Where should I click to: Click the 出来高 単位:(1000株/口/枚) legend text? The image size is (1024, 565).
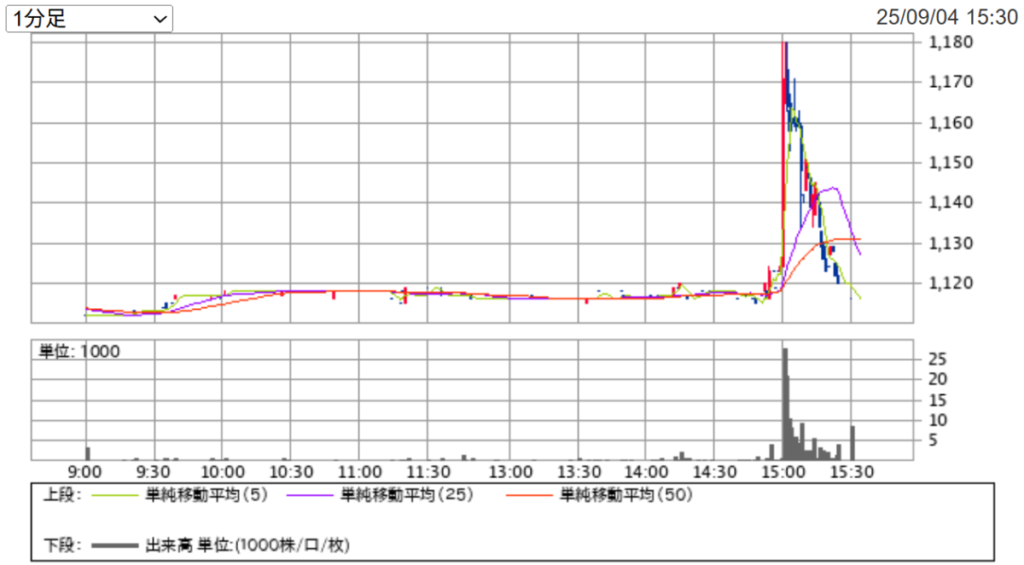pos(248,545)
